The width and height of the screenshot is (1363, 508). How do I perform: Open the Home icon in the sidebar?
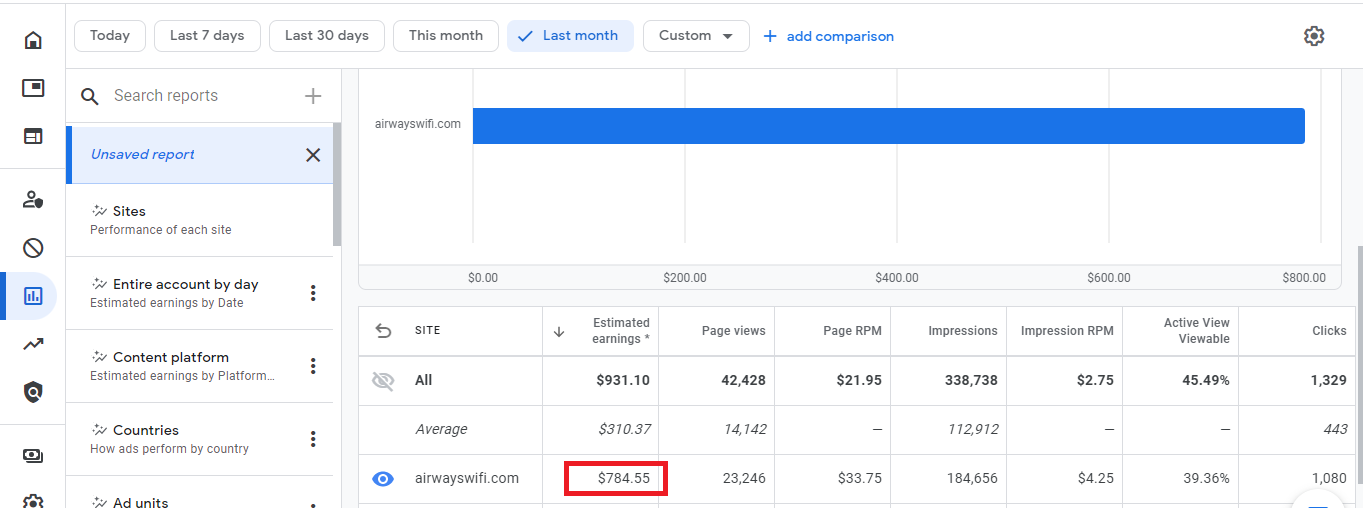33,40
